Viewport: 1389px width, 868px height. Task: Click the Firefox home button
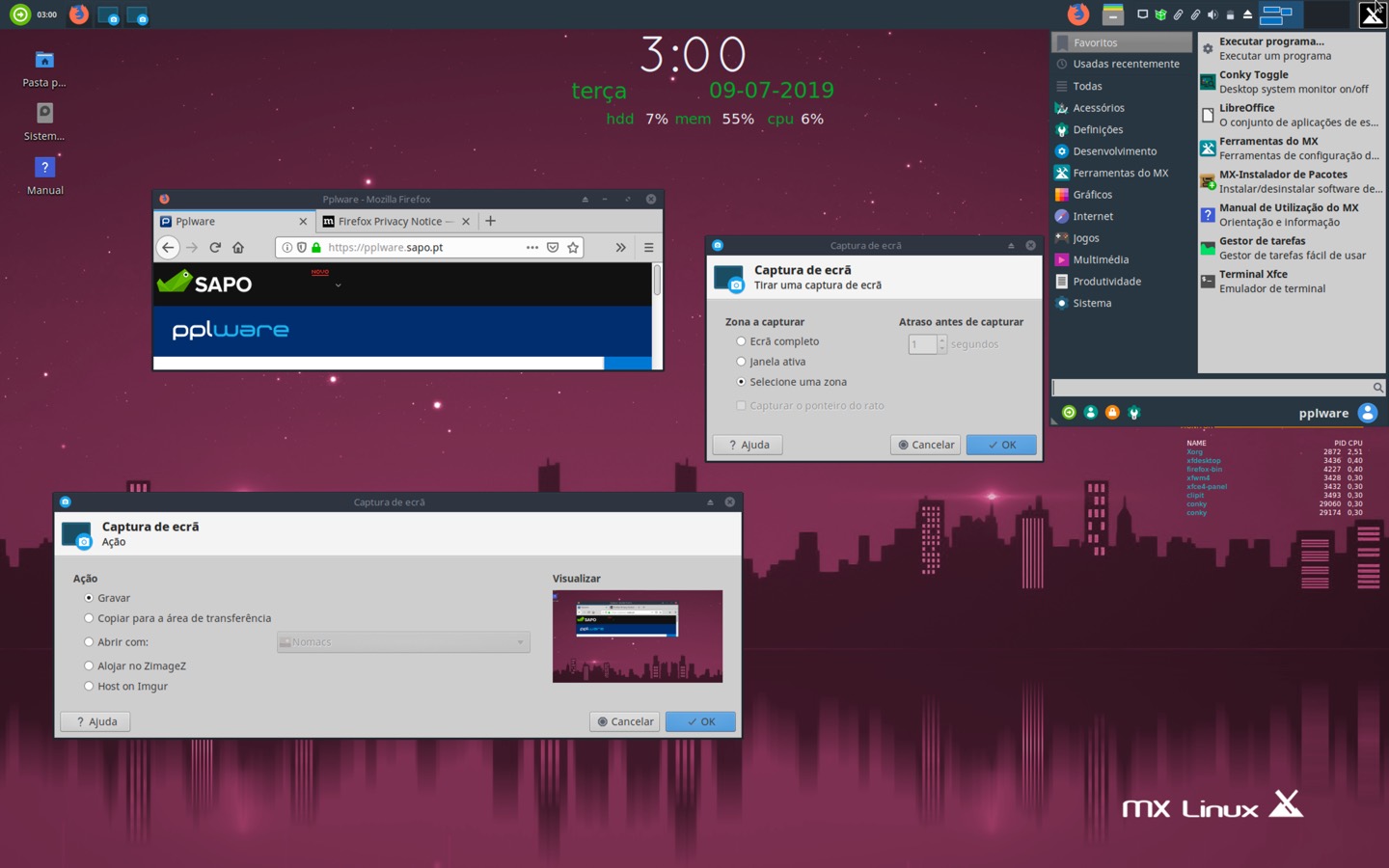click(x=237, y=247)
